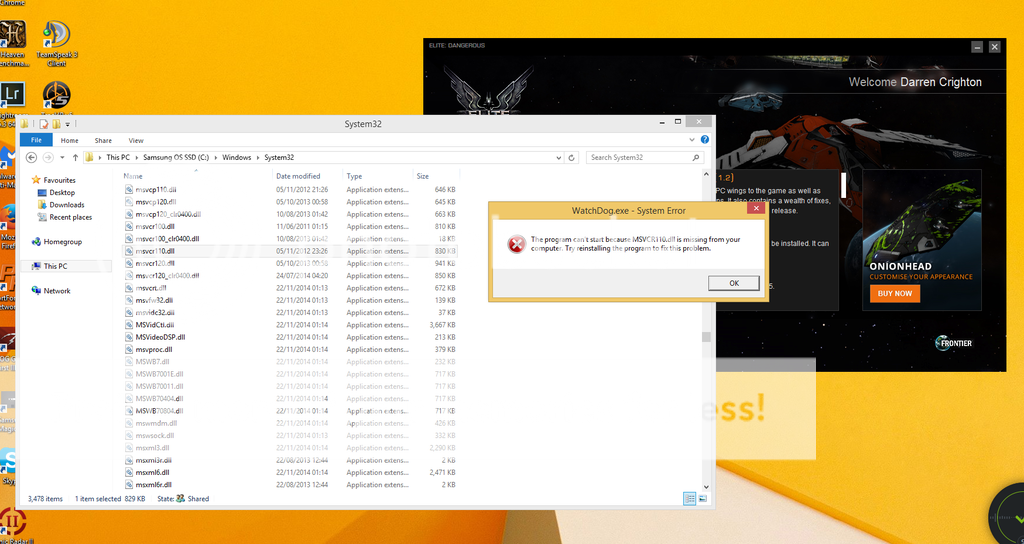
Task: Open Desktop in the Favourites list
Action: coord(62,192)
